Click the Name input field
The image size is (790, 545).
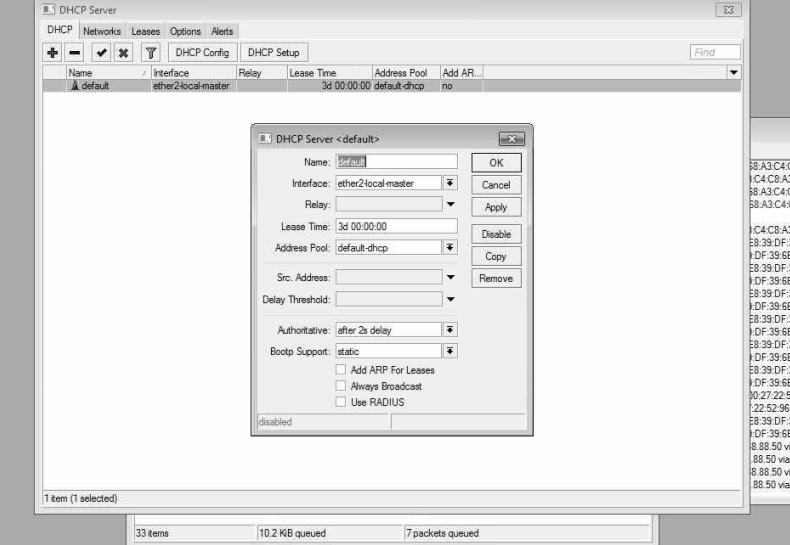(x=397, y=162)
